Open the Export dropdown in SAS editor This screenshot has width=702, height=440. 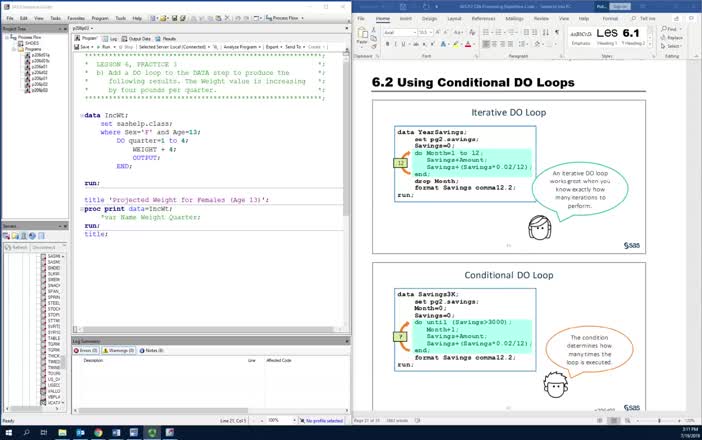coord(280,47)
